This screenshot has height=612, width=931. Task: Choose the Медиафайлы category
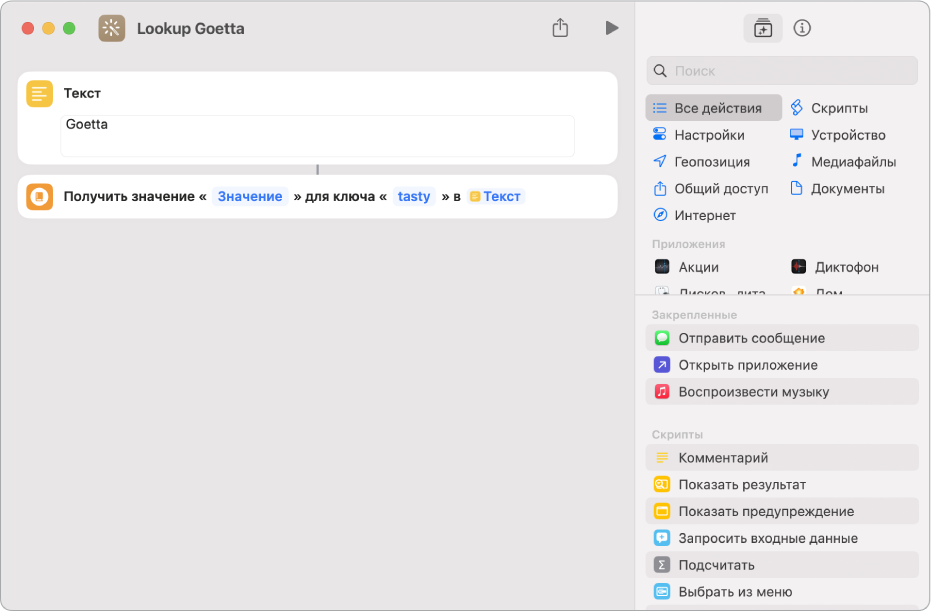(x=843, y=161)
